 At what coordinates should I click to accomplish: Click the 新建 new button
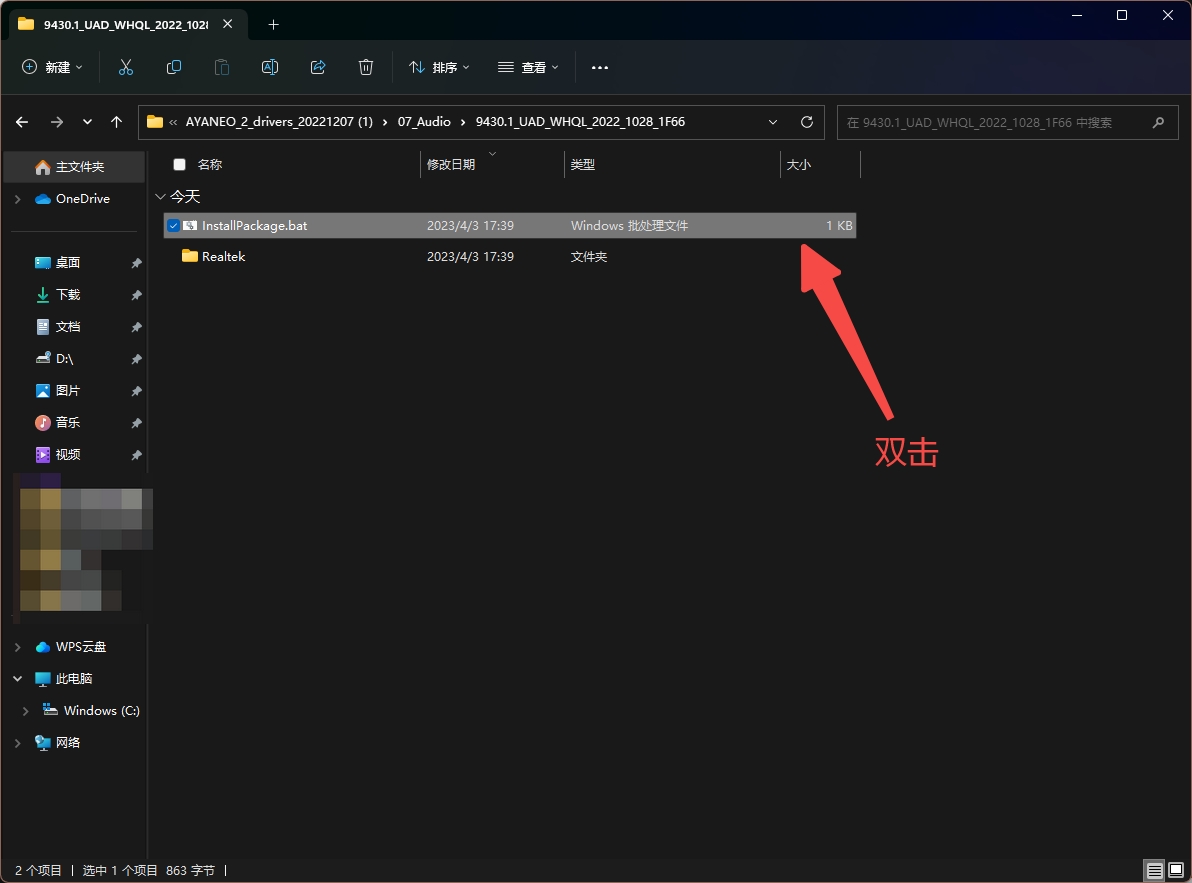(x=53, y=67)
